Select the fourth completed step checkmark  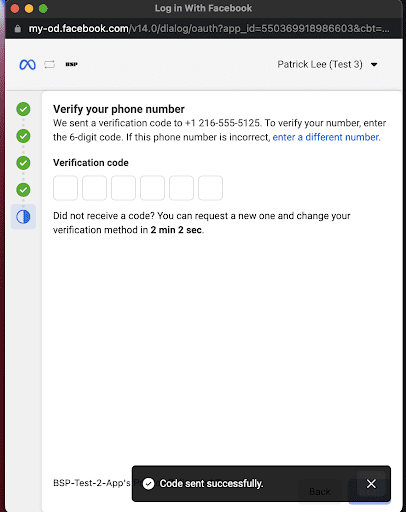23,190
